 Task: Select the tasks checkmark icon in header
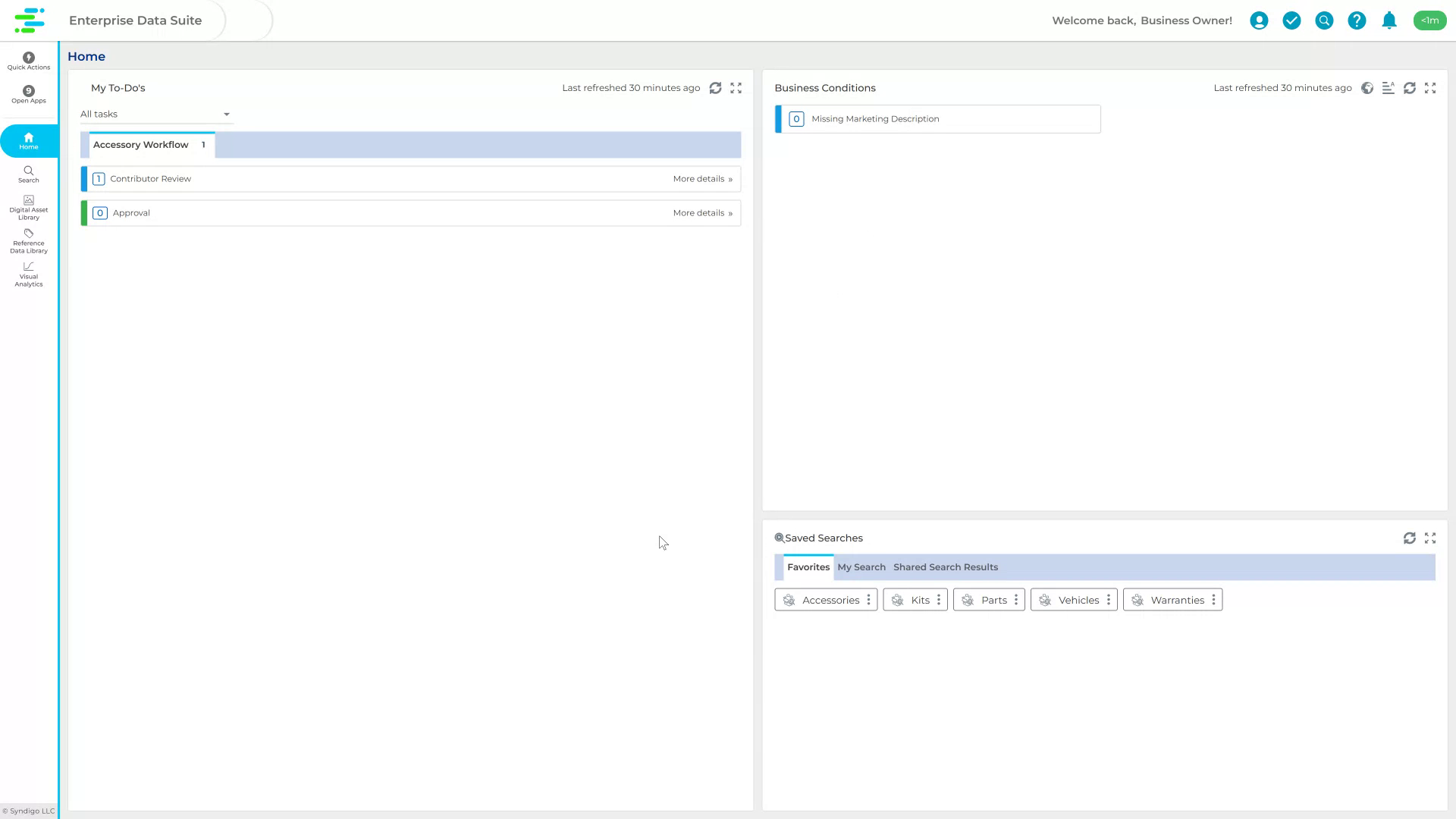[1291, 20]
